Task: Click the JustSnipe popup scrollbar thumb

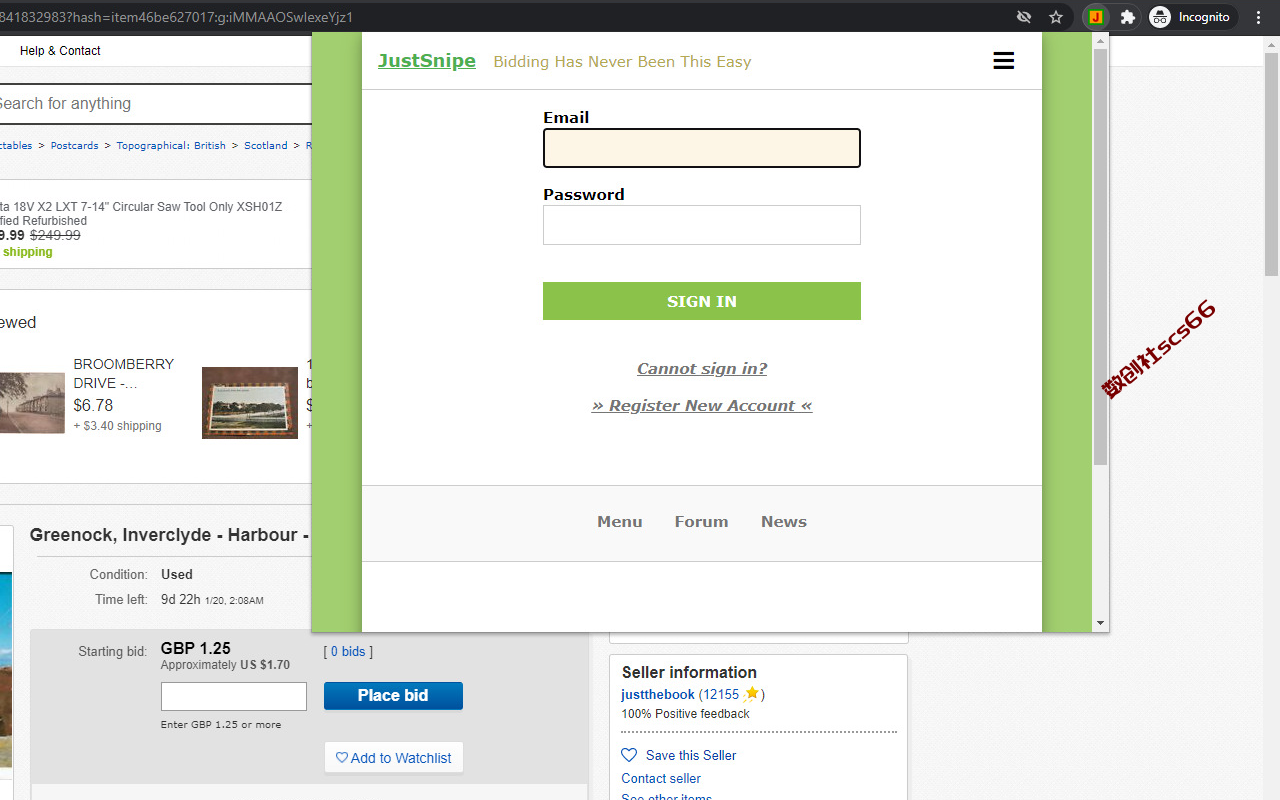Action: (x=1100, y=256)
